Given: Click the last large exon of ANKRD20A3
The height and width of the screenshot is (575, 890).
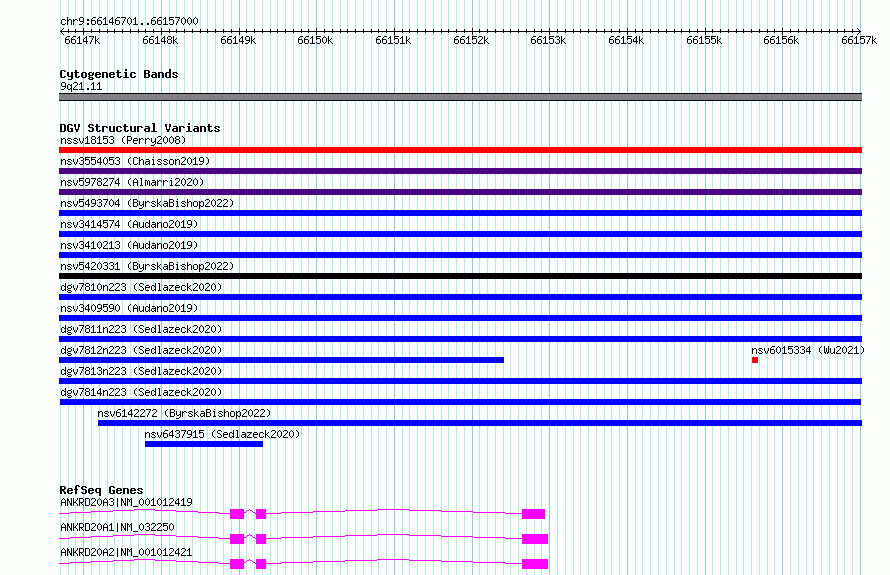Looking at the screenshot, I should pyautogui.click(x=534, y=514).
